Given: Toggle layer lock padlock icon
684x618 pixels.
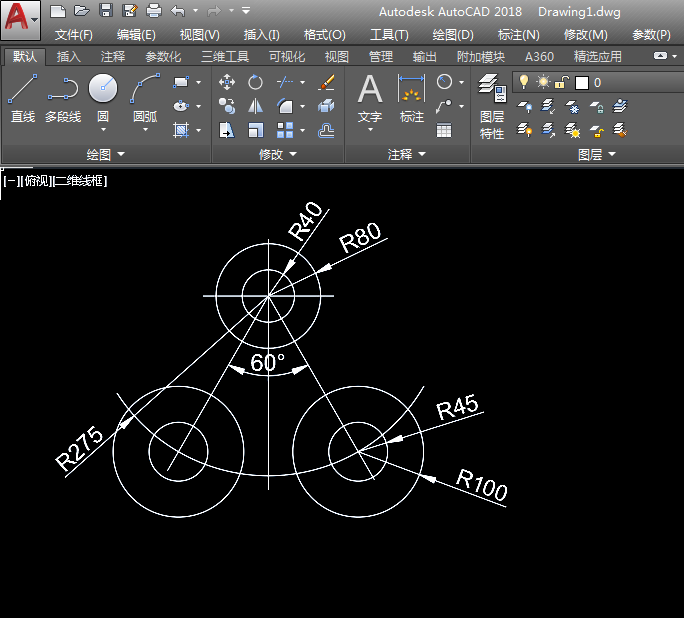Looking at the screenshot, I should [562, 82].
